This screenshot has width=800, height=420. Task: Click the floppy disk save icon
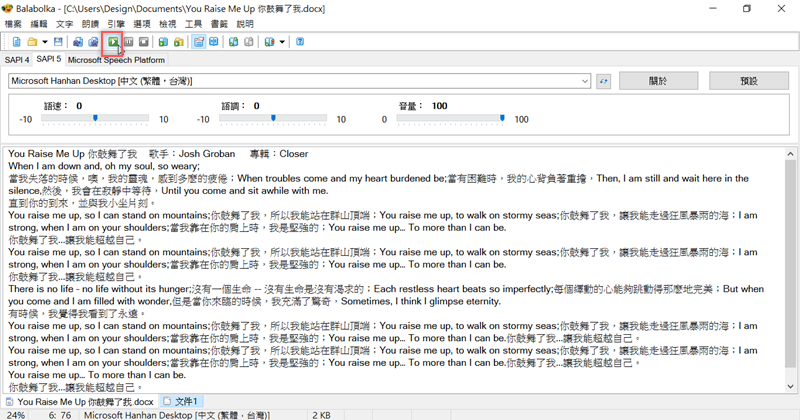pos(58,42)
